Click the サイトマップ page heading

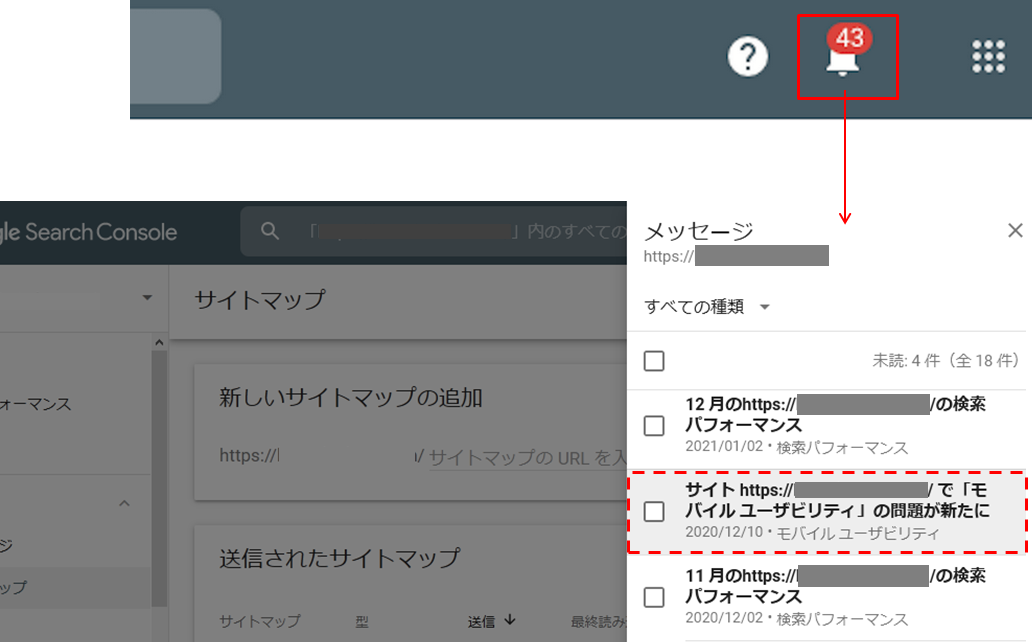(259, 300)
